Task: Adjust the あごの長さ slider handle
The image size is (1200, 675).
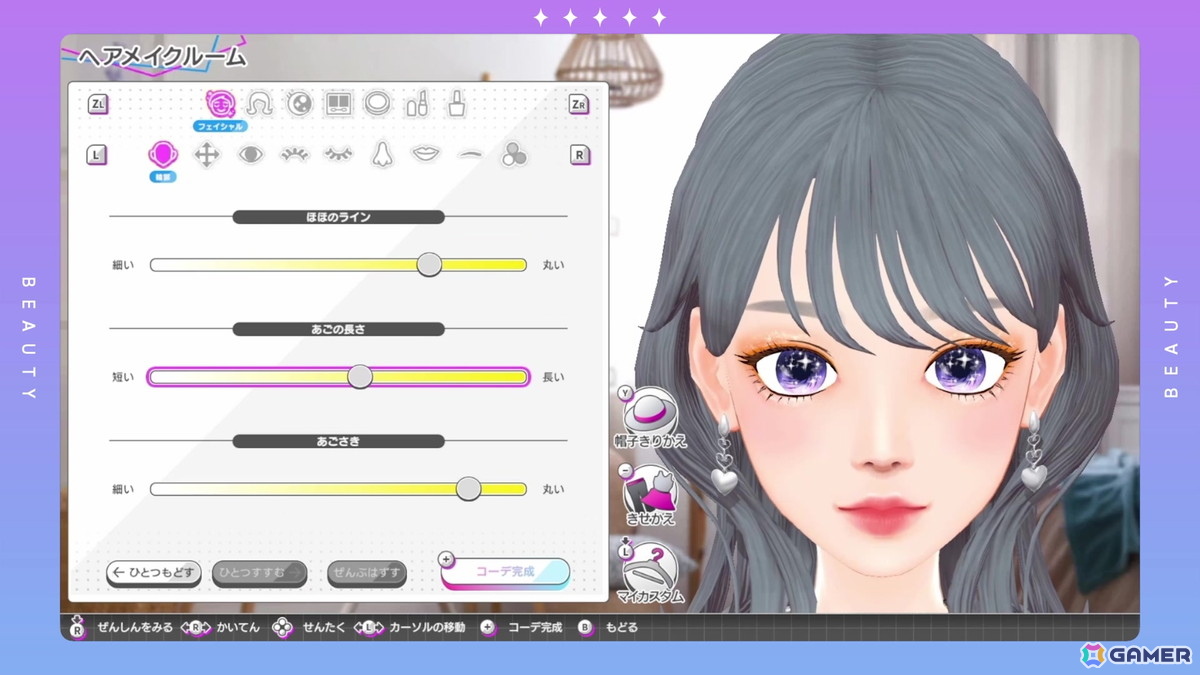Action: pos(360,377)
